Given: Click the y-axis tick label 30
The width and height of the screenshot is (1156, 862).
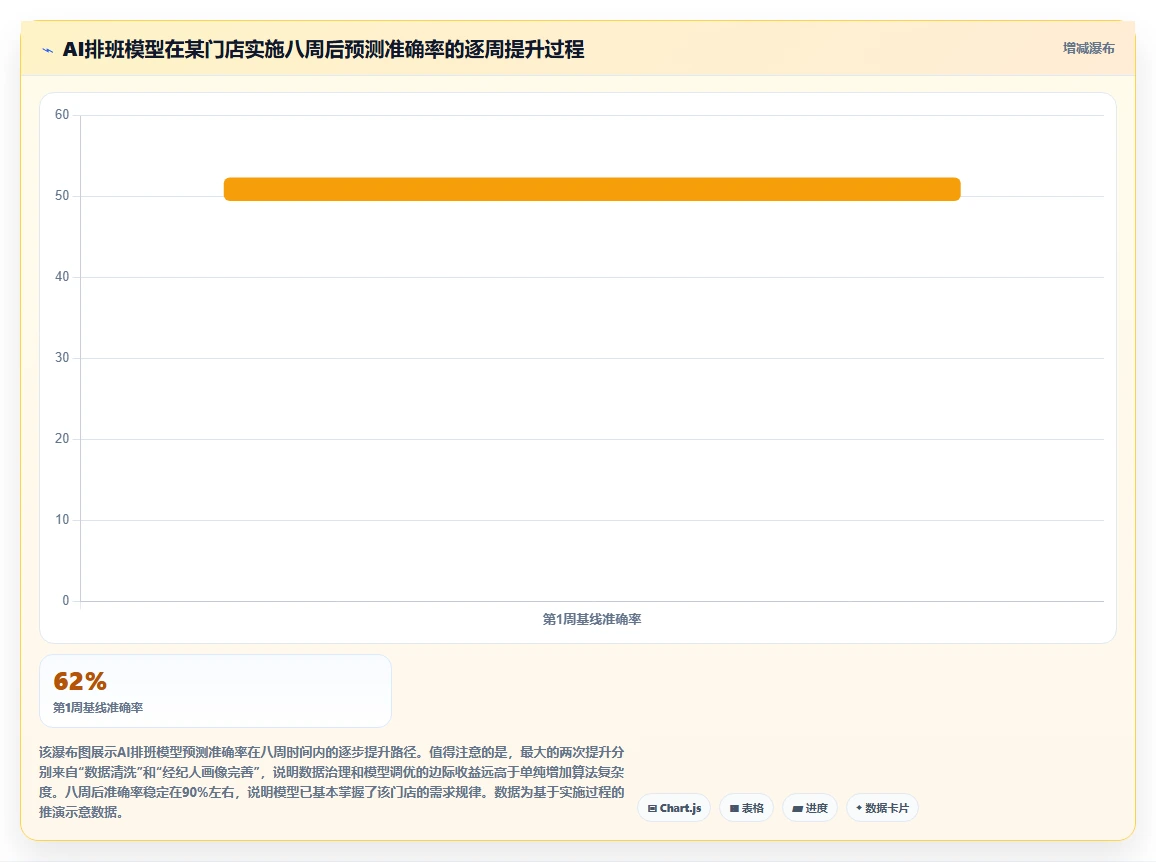Looking at the screenshot, I should [x=62, y=358].
